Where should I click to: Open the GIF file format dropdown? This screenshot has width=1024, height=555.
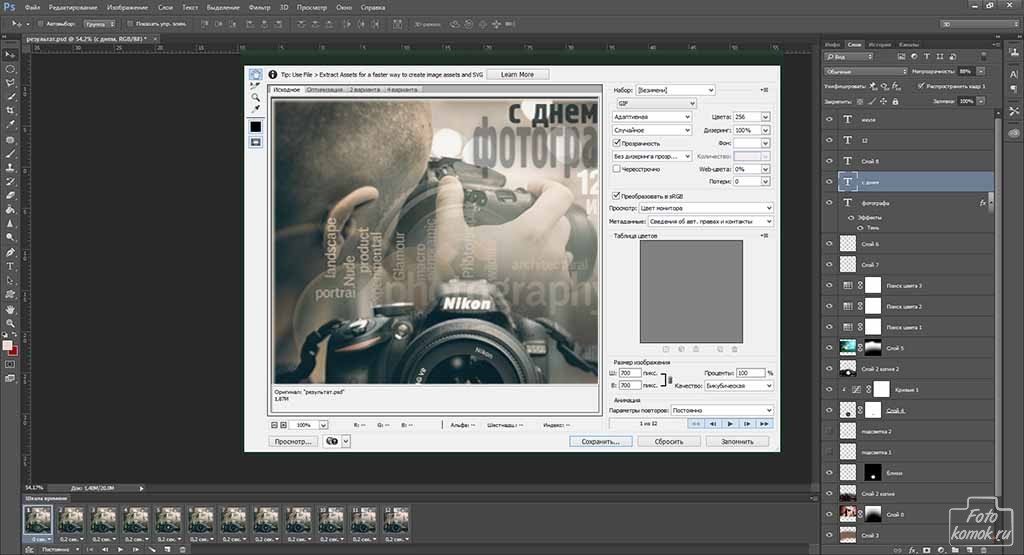656,103
